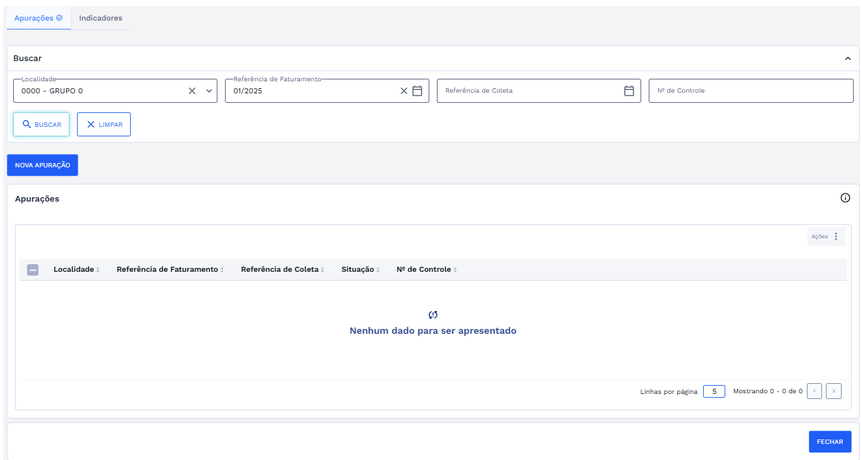
Task: Open the Ações three-dot menu
Action: pos(836,237)
